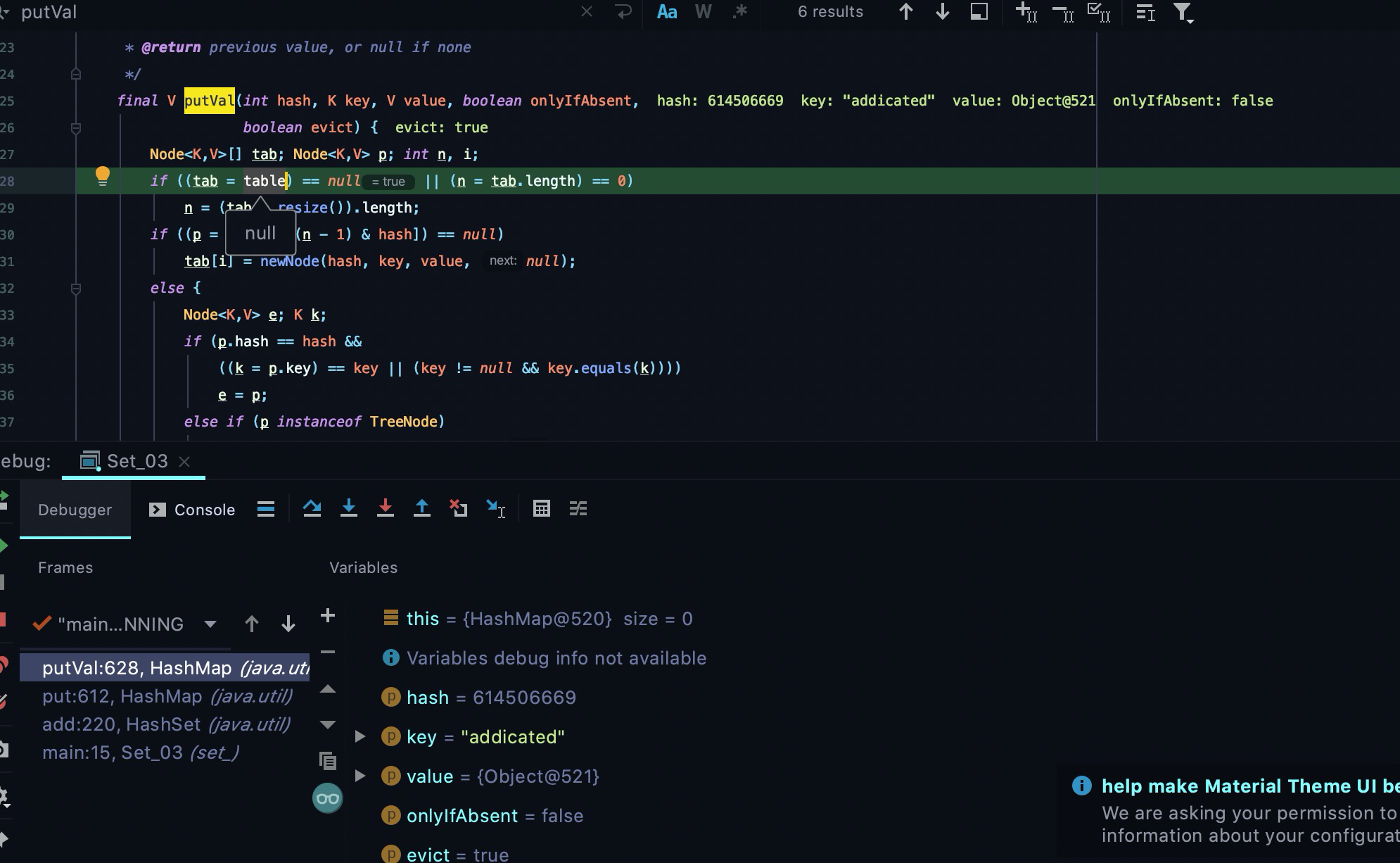Viewport: 1400px width, 863px height.
Task: Move to previous frame arrow
Action: (252, 624)
